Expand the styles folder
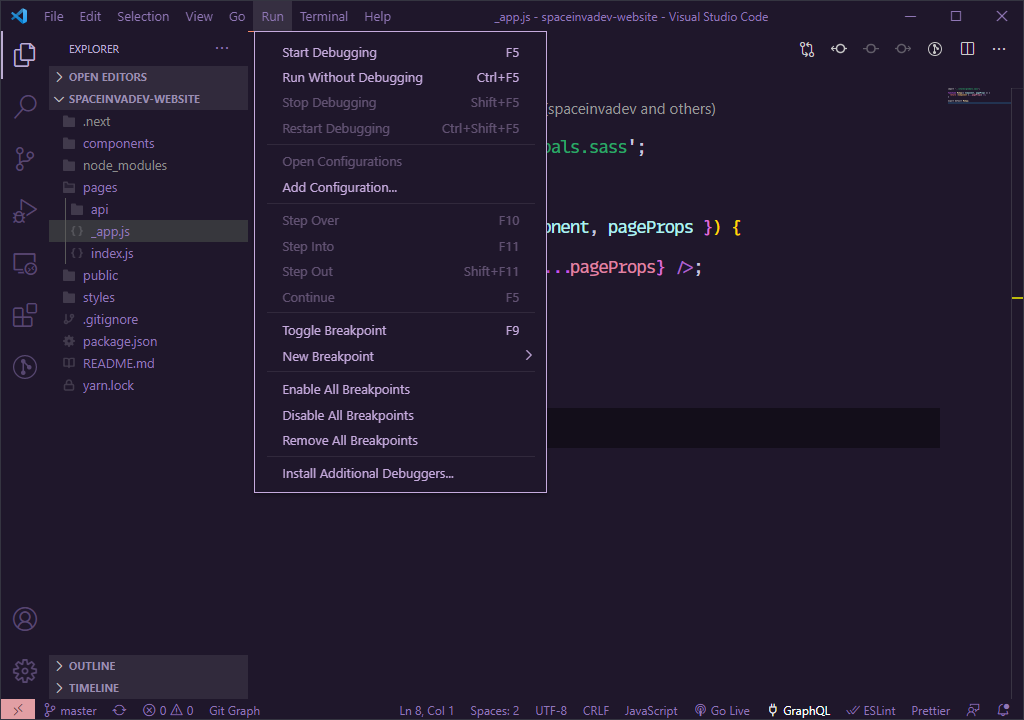This screenshot has width=1024, height=720. pos(148,297)
